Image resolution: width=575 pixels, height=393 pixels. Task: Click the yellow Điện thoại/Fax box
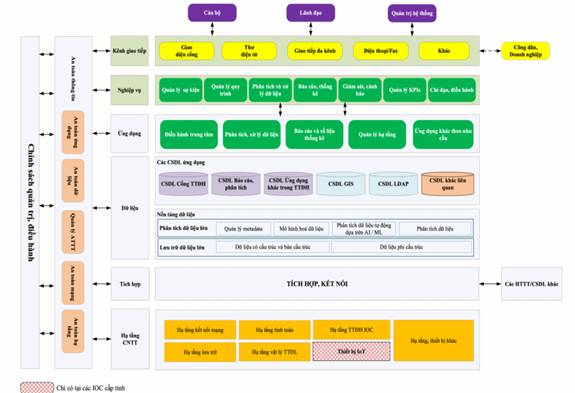tap(381, 51)
